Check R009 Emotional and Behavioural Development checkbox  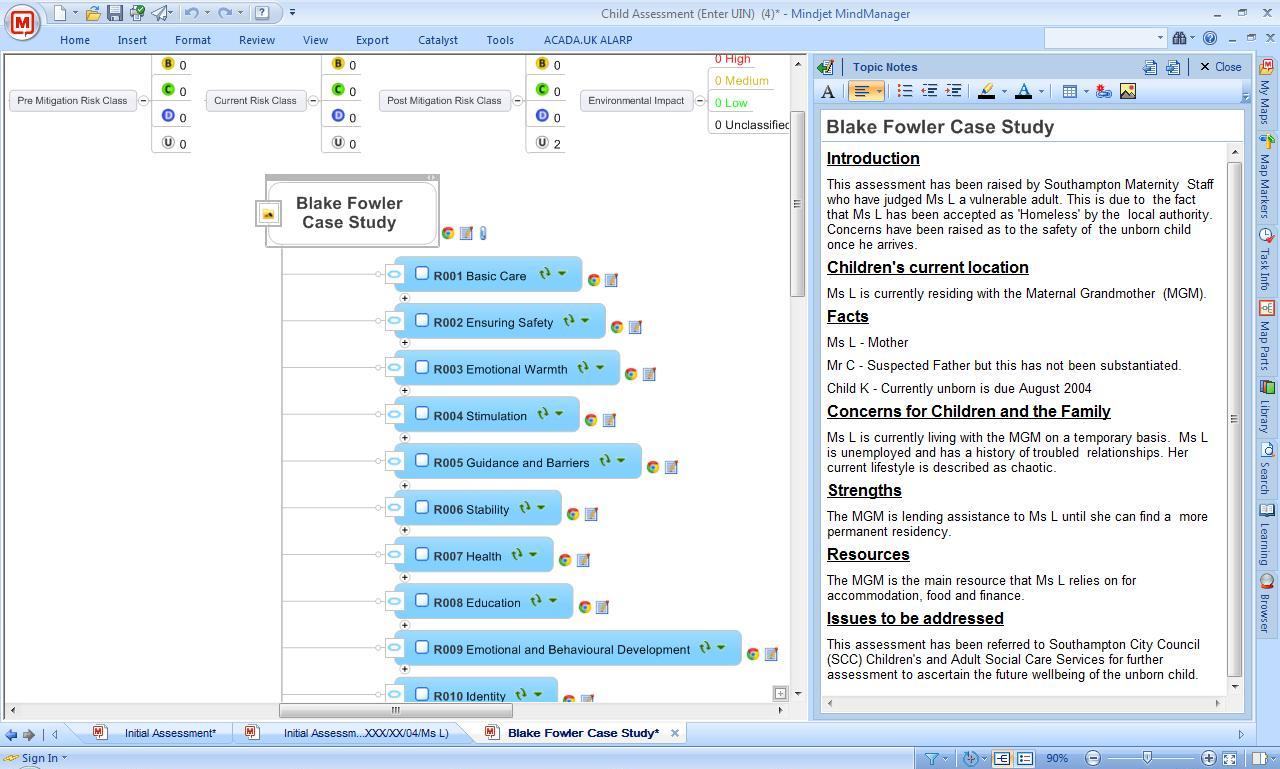(x=422, y=647)
